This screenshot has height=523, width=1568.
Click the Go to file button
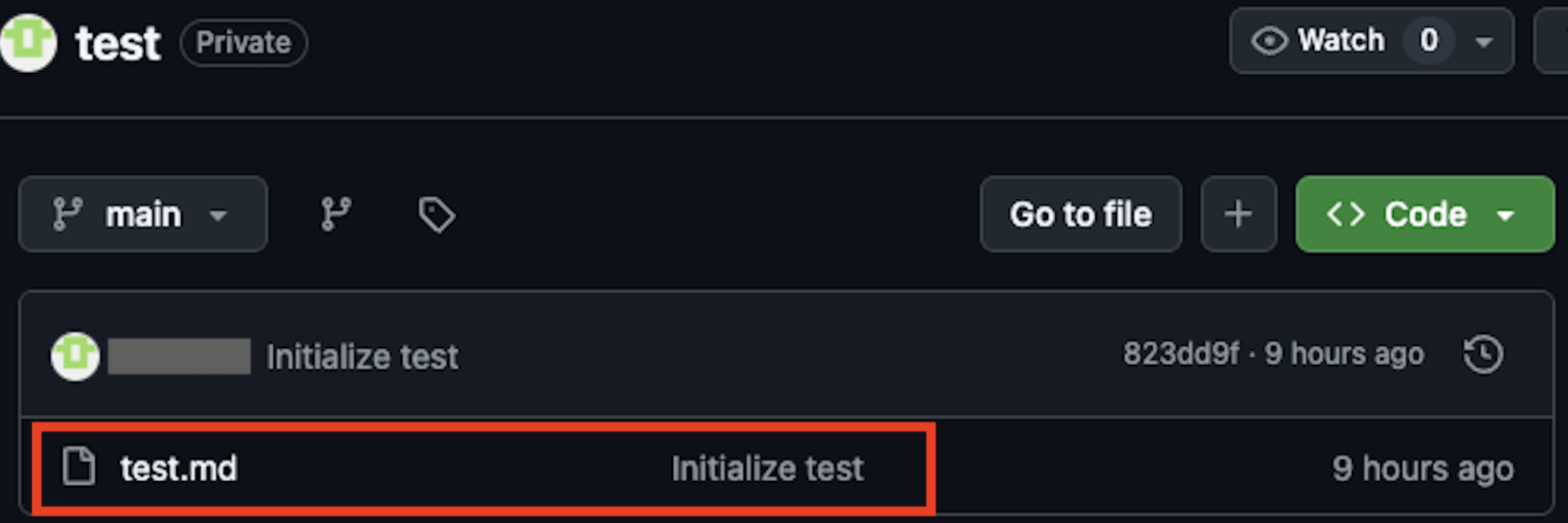coord(1081,214)
